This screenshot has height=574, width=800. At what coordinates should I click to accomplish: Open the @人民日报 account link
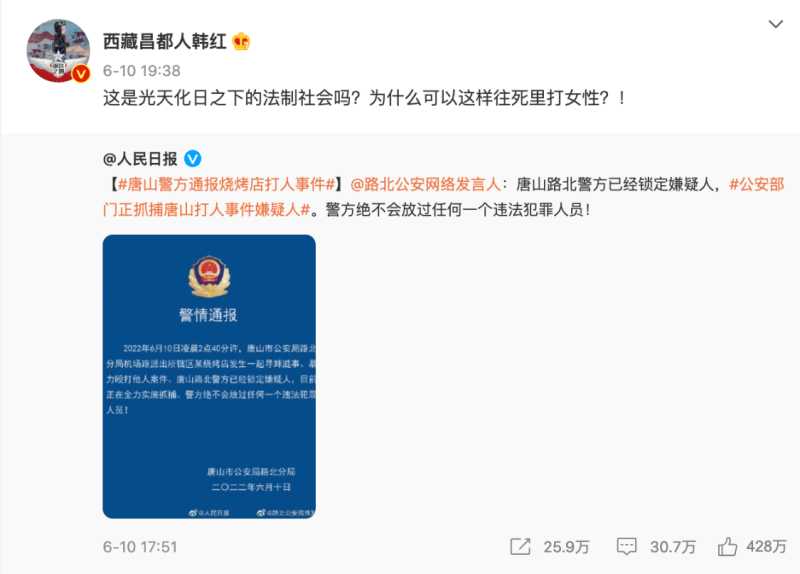(x=140, y=159)
